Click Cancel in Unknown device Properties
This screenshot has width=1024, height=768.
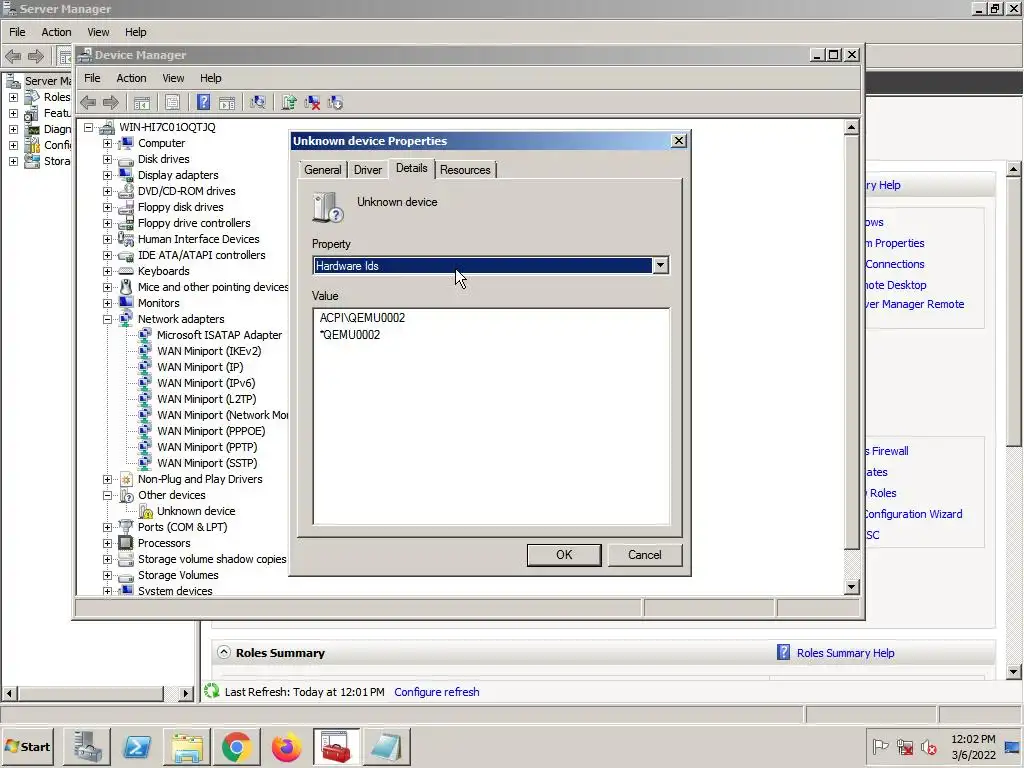(x=645, y=554)
